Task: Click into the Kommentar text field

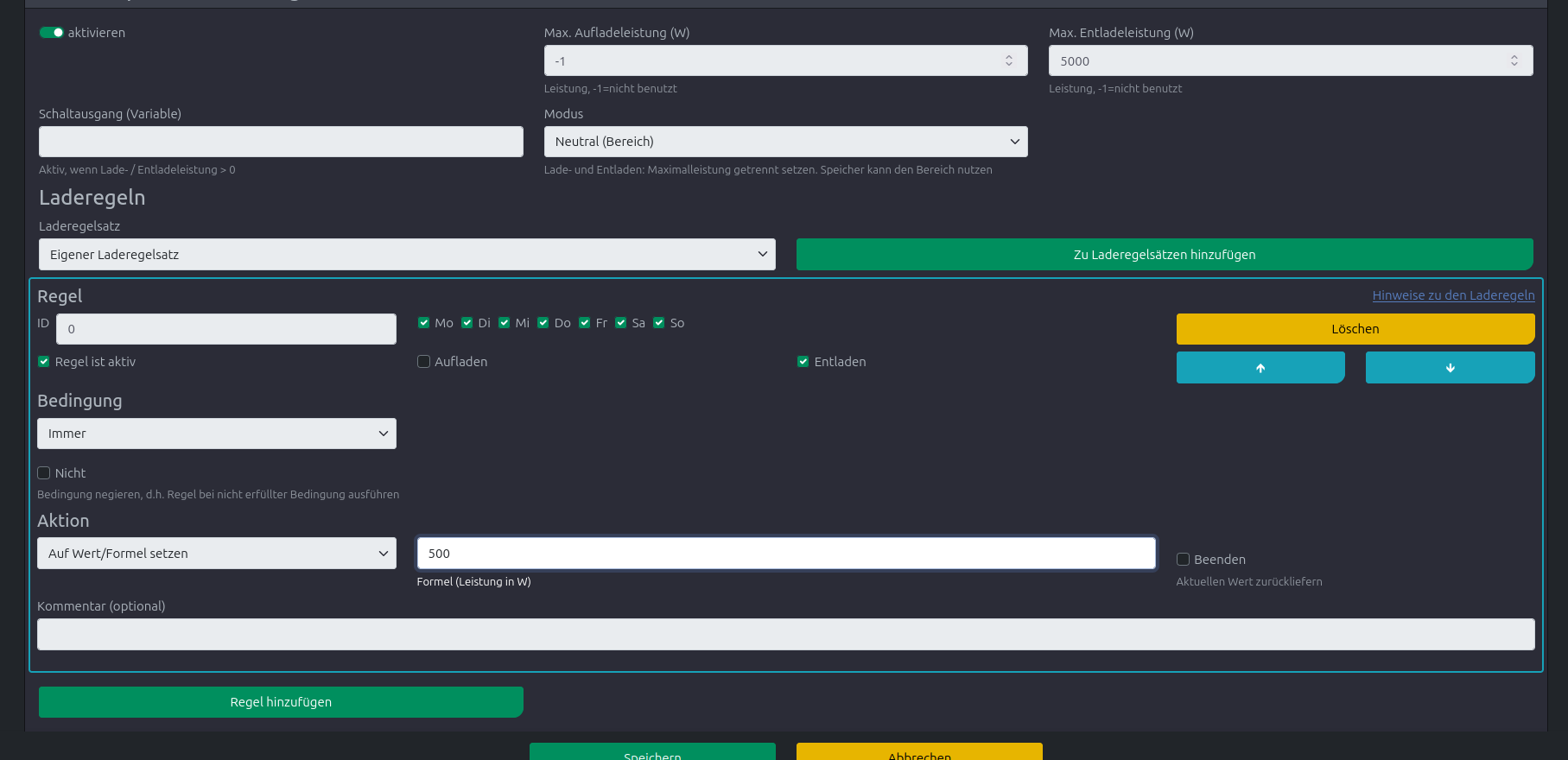Action: pyautogui.click(x=785, y=635)
